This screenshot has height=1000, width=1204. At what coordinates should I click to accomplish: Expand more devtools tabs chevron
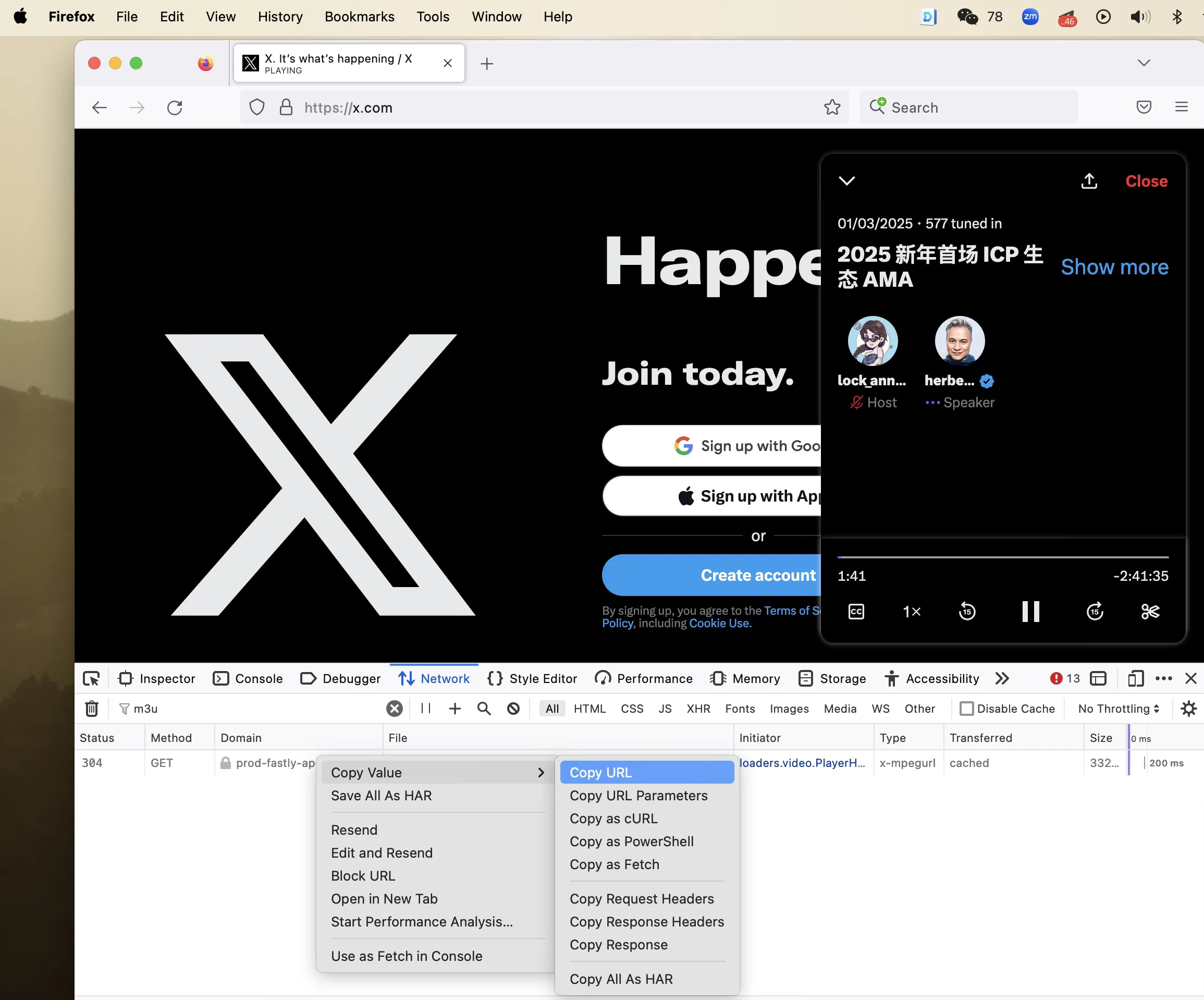pos(1002,678)
